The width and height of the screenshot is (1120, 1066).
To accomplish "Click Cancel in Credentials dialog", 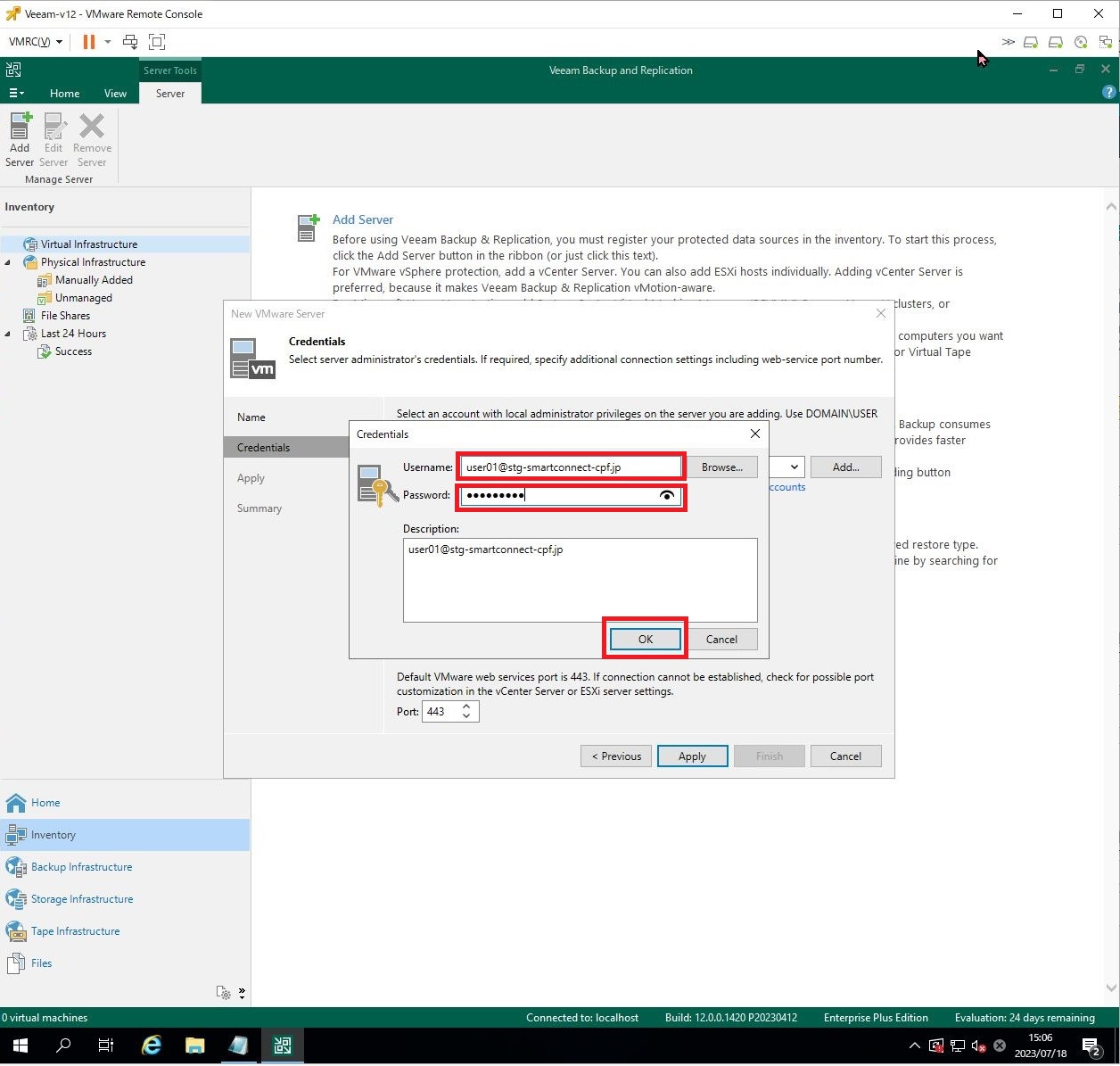I will coord(721,640).
